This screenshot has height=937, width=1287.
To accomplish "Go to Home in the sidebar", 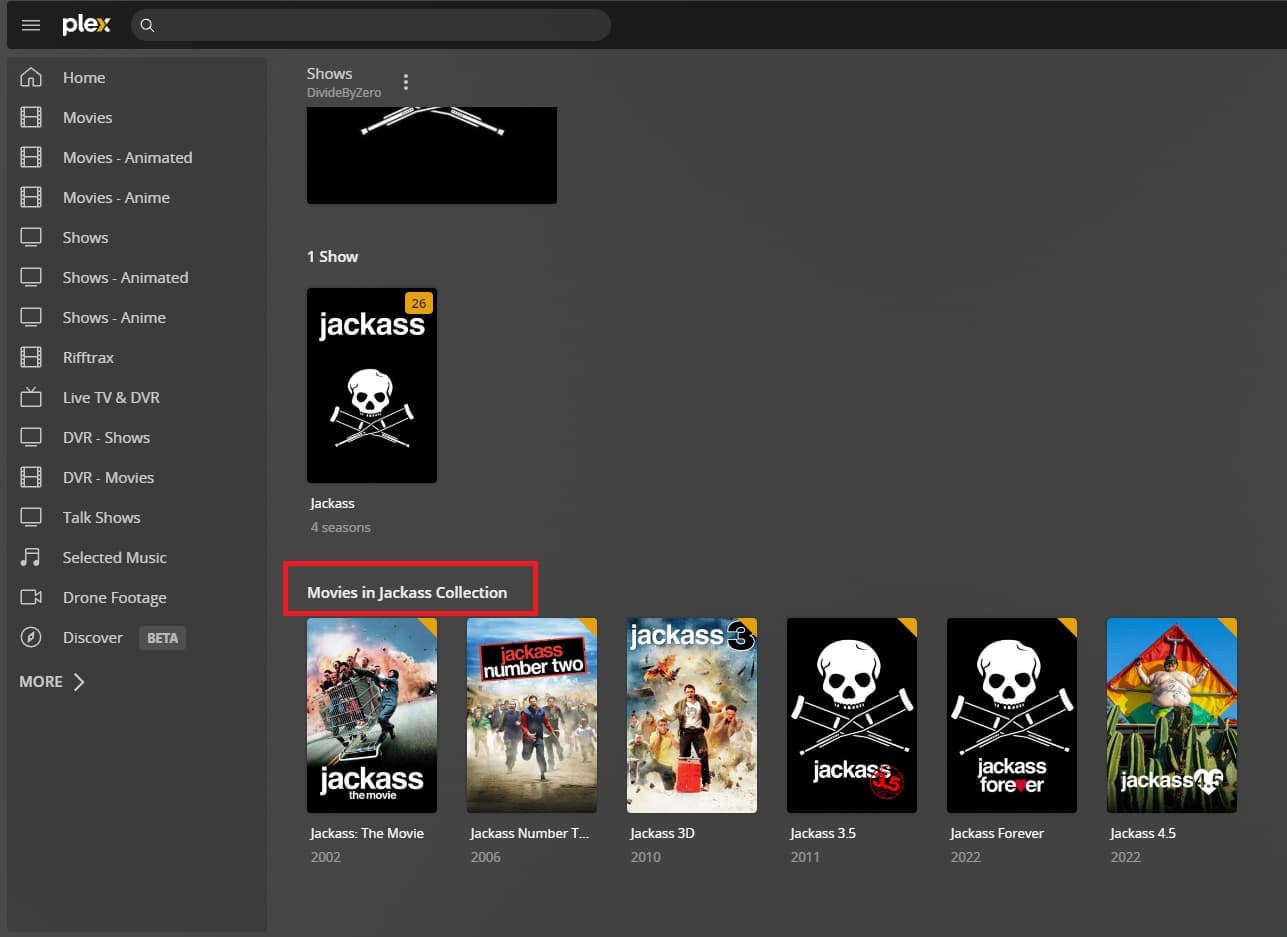I will (84, 77).
